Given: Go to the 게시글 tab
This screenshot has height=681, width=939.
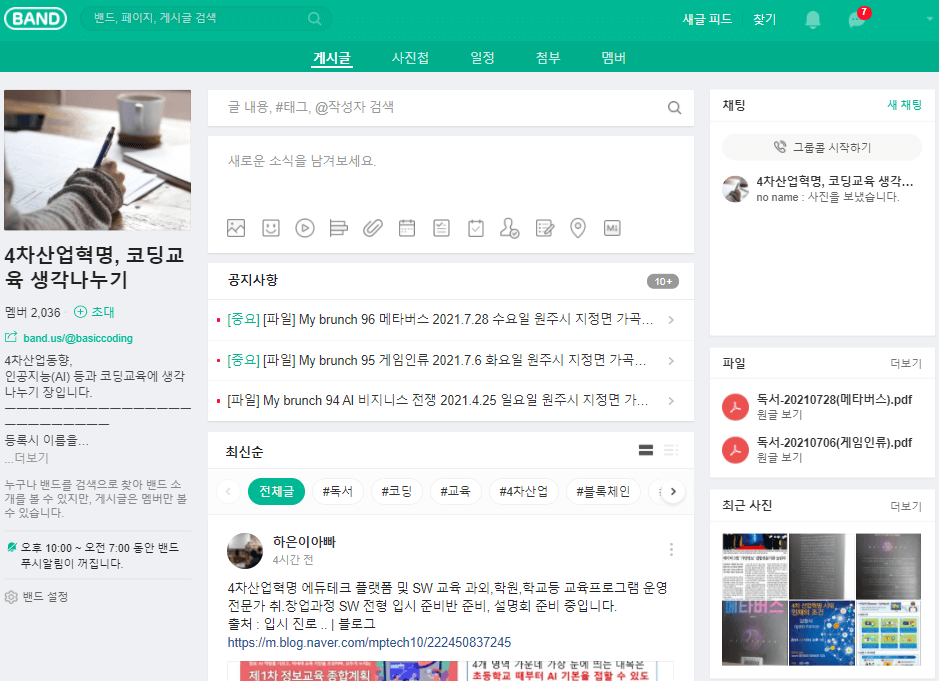Looking at the screenshot, I should pos(332,58).
